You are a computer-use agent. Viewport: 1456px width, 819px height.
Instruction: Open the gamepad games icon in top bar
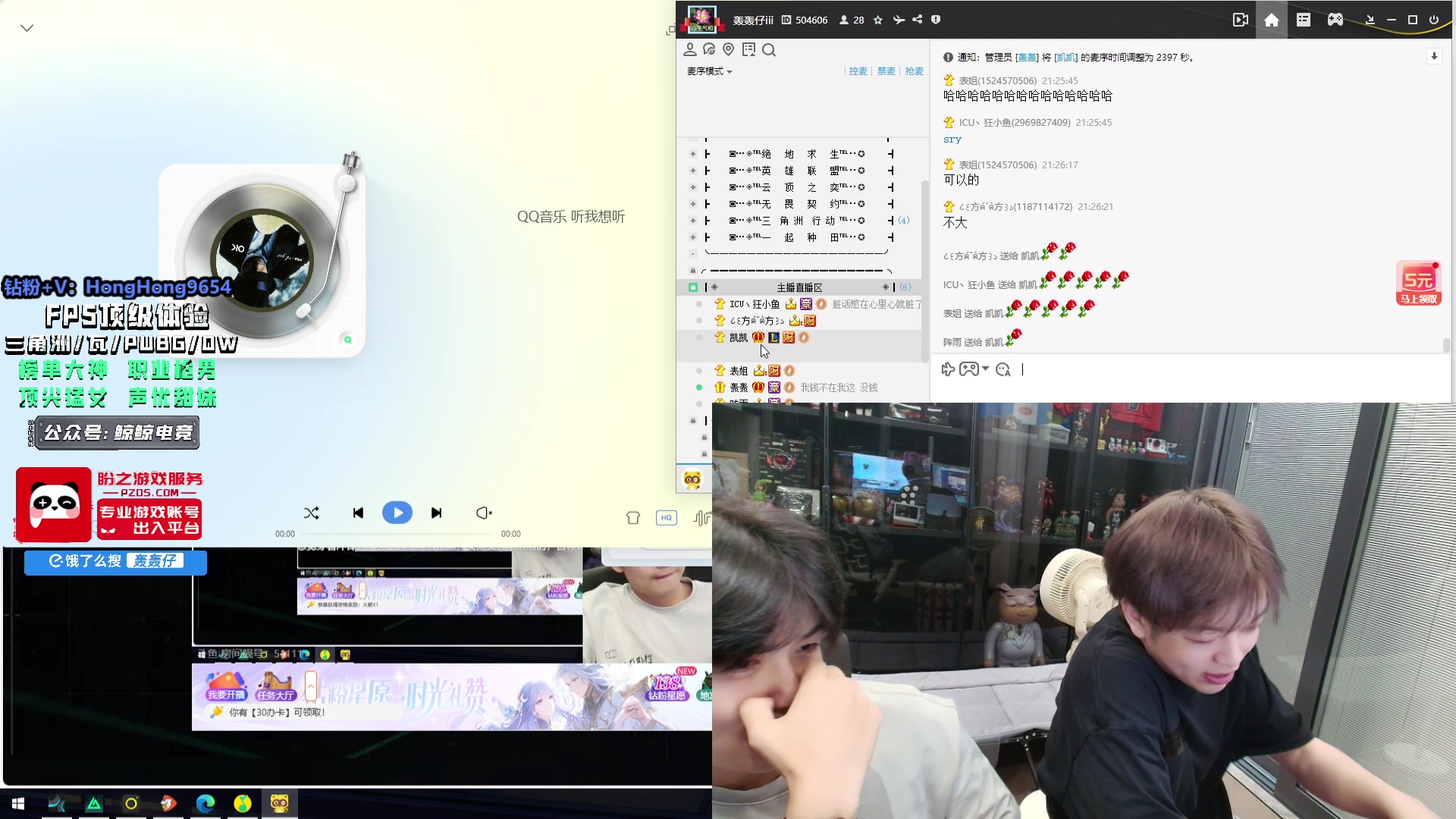1335,20
